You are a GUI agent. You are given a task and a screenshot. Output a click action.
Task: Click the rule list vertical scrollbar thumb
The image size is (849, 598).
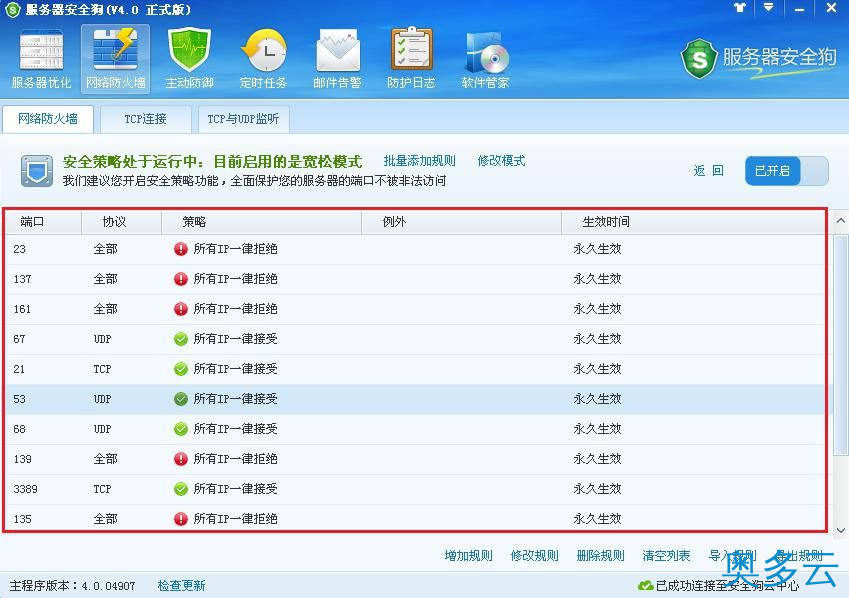(840, 344)
